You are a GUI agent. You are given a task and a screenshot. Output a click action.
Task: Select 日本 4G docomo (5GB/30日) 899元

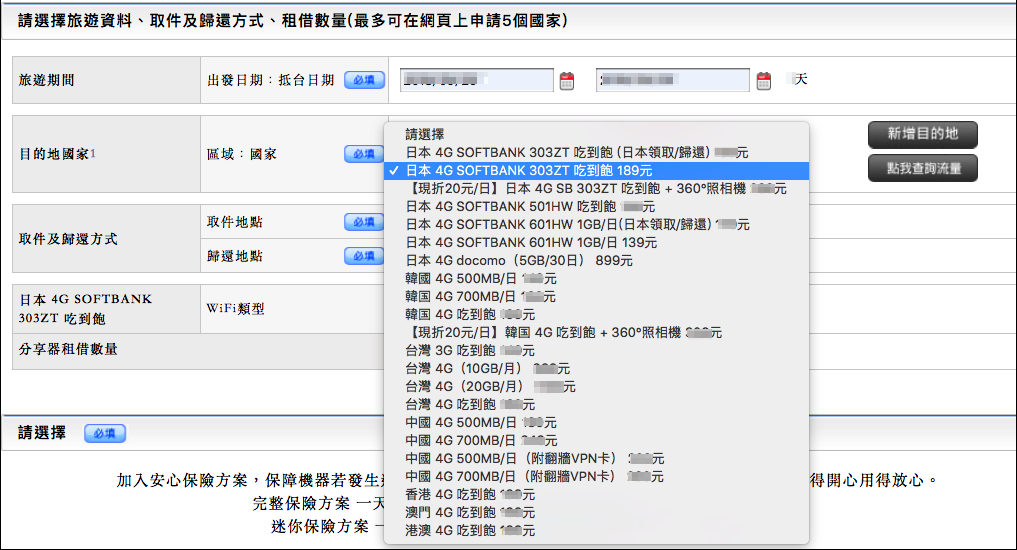(x=597, y=261)
